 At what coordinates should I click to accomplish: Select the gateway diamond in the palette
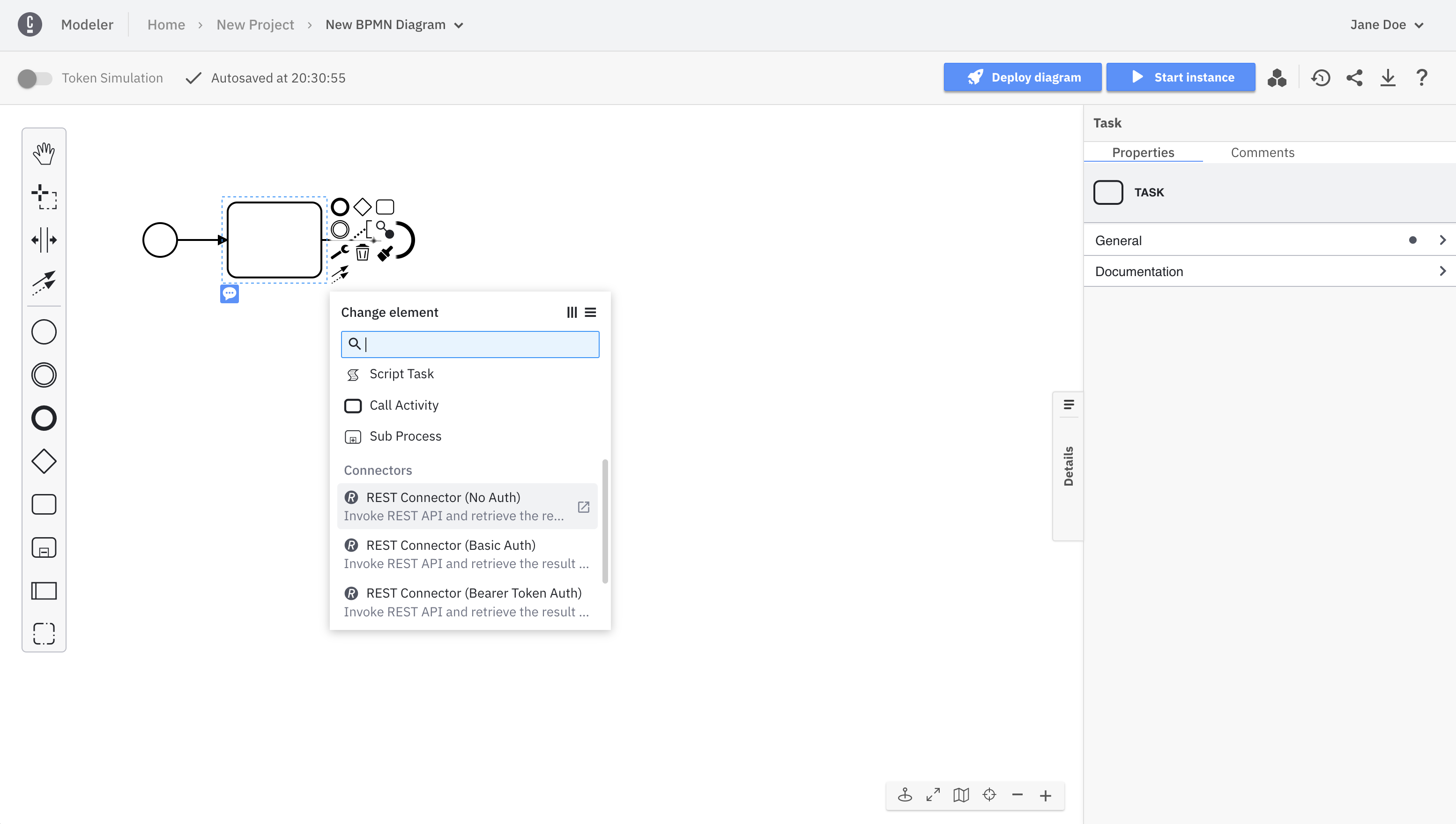[x=44, y=461]
